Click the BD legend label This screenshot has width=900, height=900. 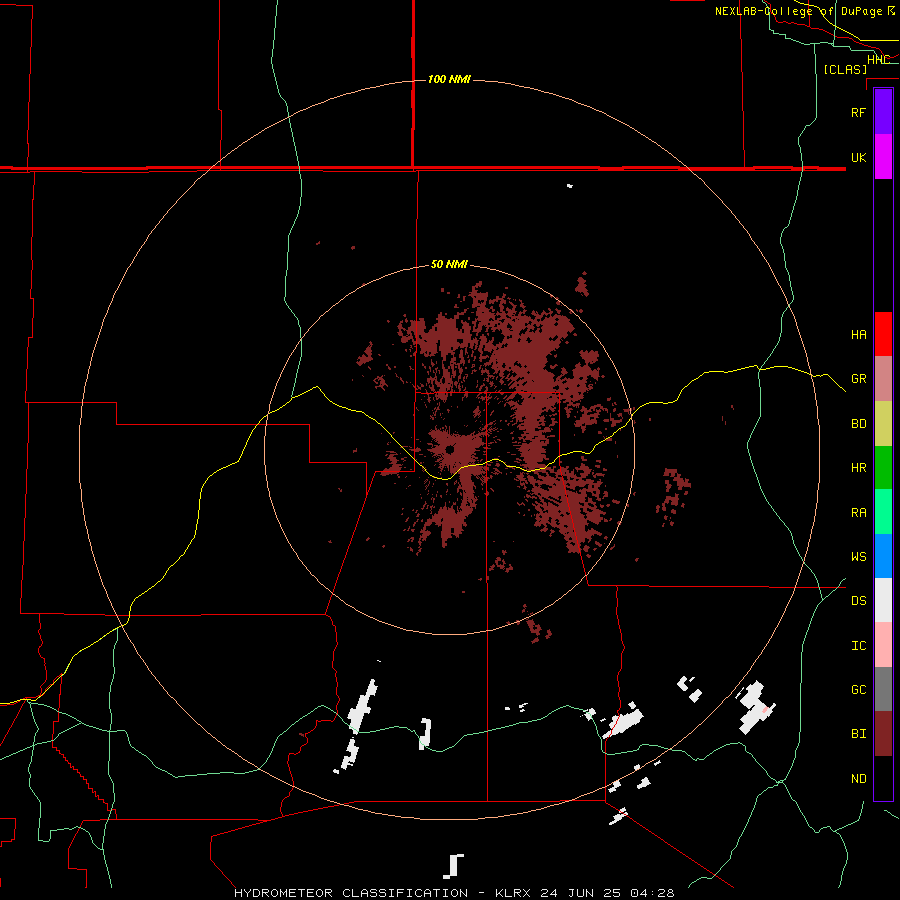coord(858,424)
